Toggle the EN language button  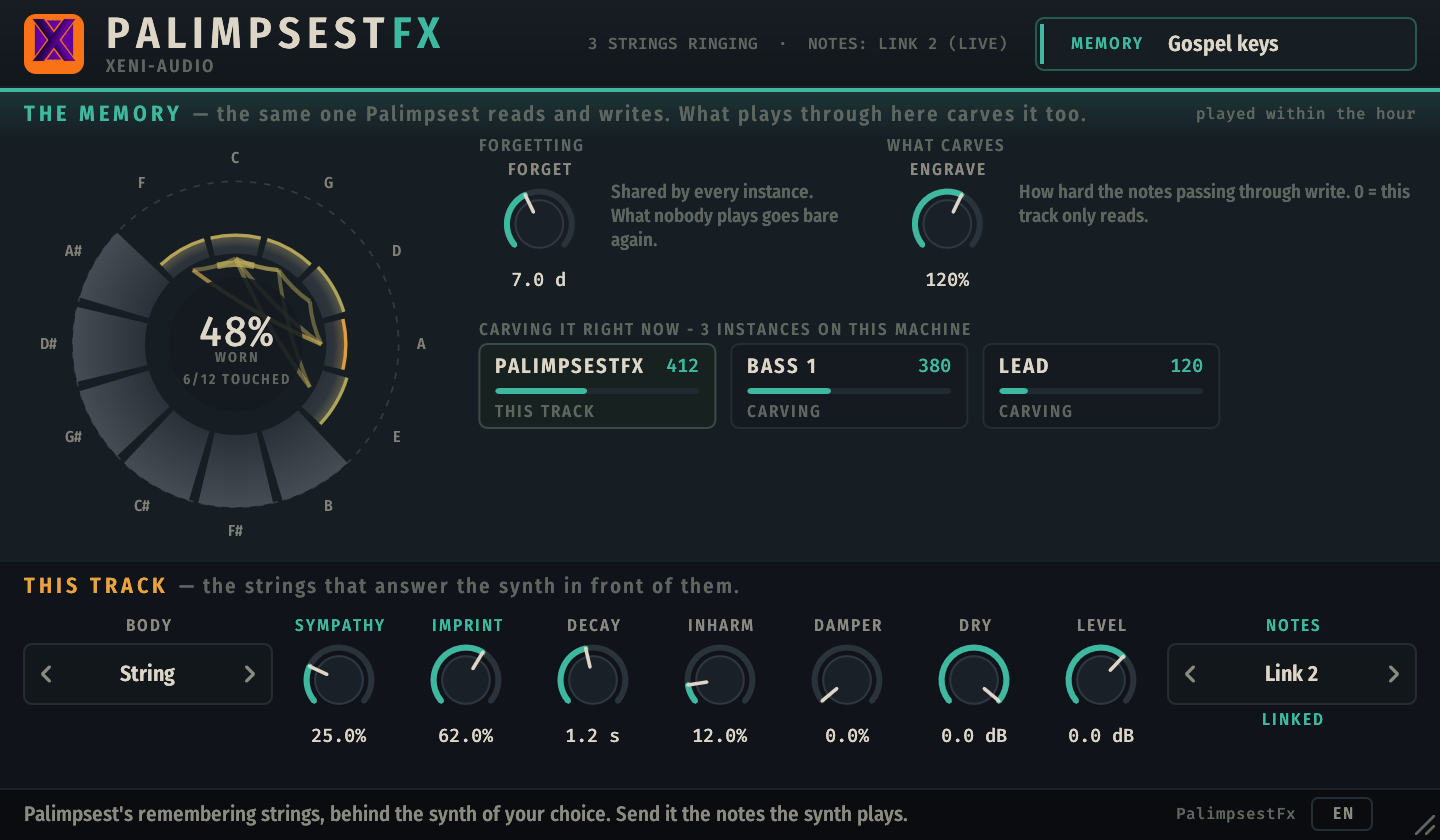1342,814
